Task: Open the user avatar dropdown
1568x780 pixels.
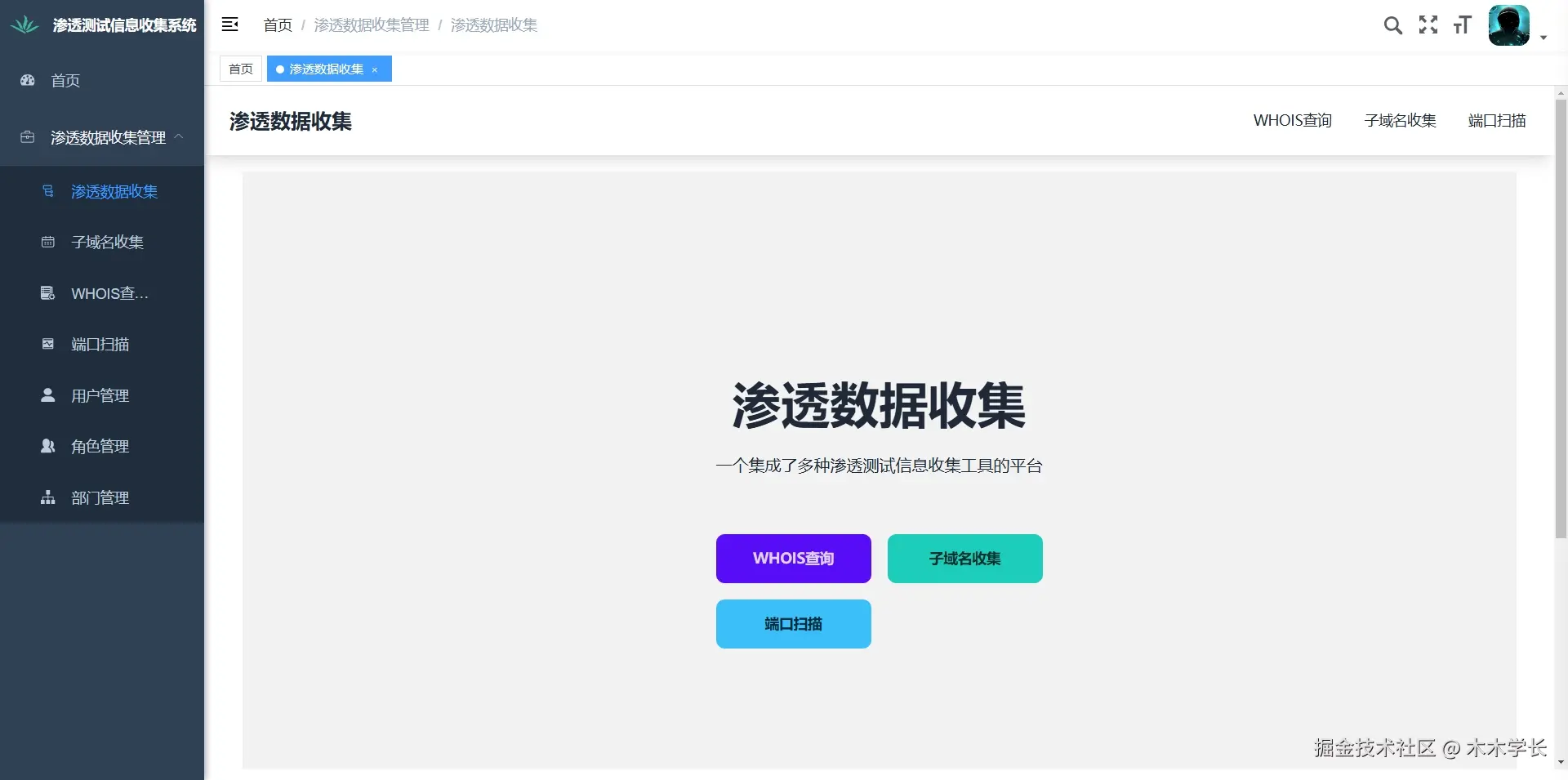Action: (x=1509, y=25)
